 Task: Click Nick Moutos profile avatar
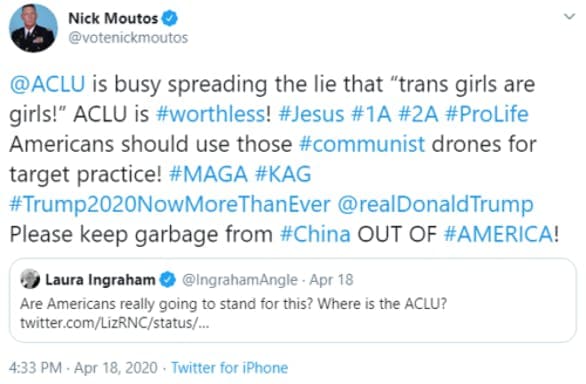click(33, 28)
